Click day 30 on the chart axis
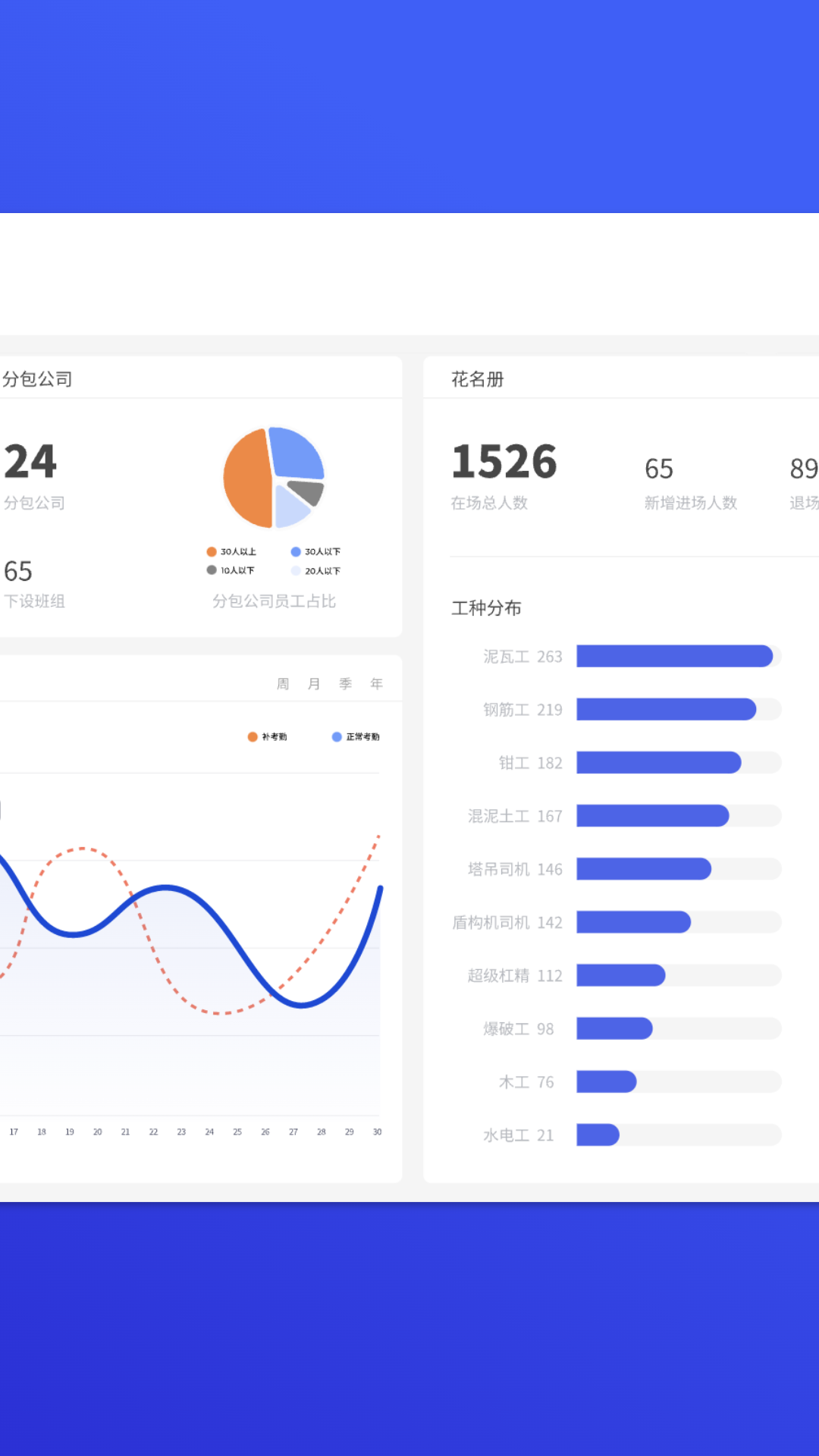Viewport: 819px width, 1456px height. click(x=377, y=1131)
